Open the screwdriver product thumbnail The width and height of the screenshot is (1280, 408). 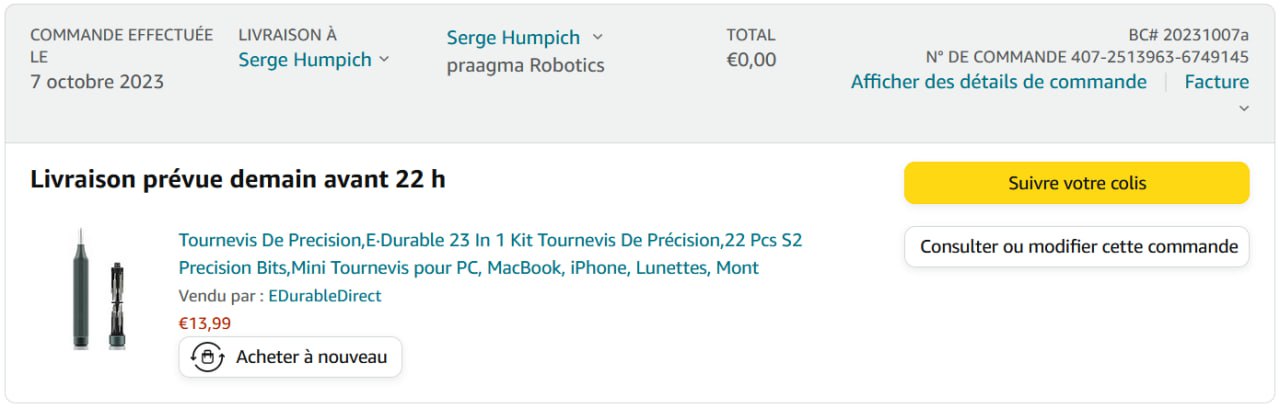tap(98, 290)
